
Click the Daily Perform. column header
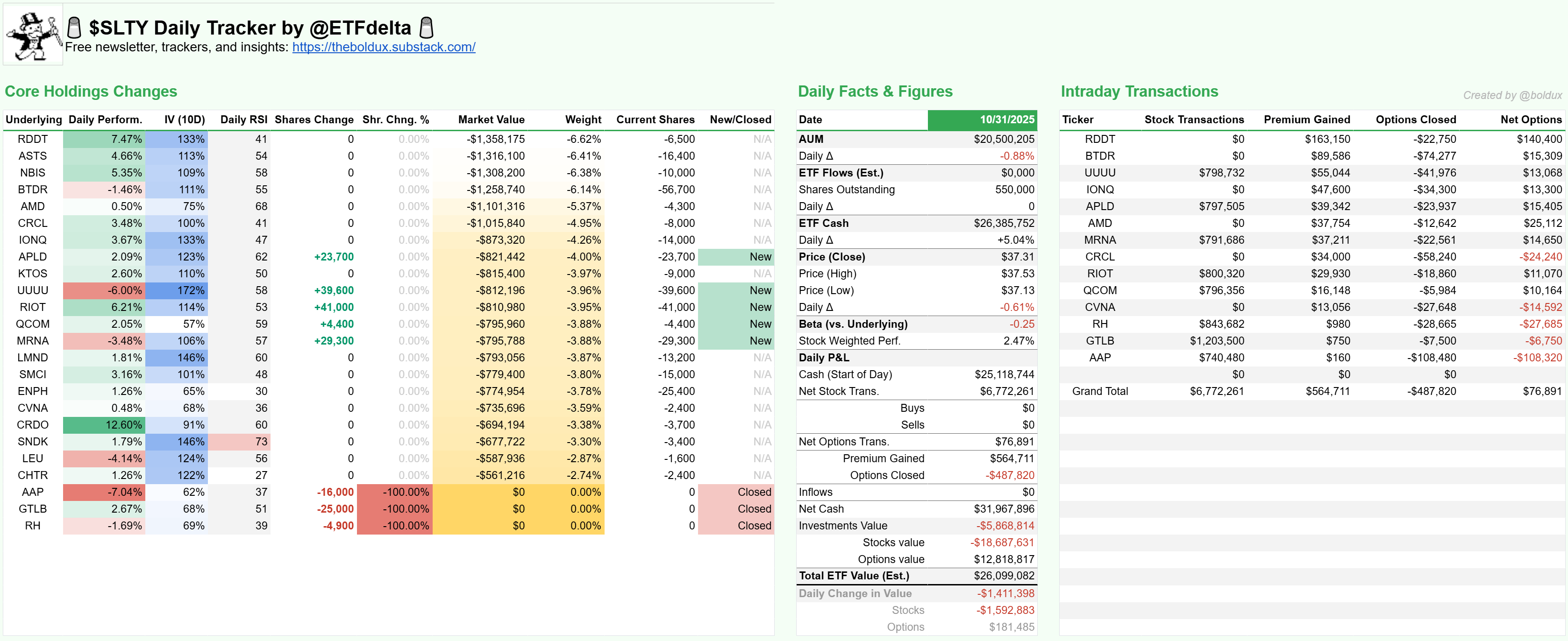[x=105, y=120]
